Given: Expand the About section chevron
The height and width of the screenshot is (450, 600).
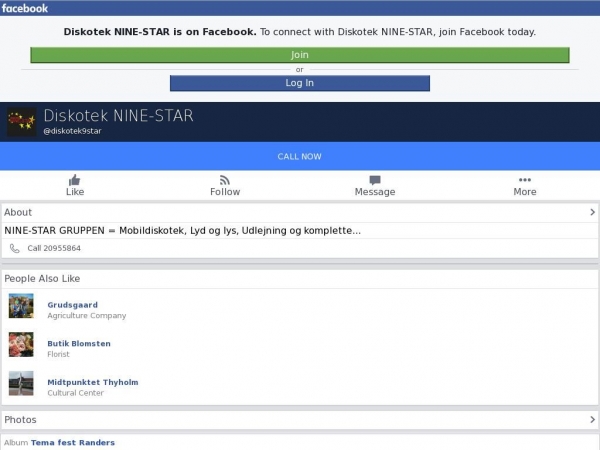Looking at the screenshot, I should (x=592, y=212).
